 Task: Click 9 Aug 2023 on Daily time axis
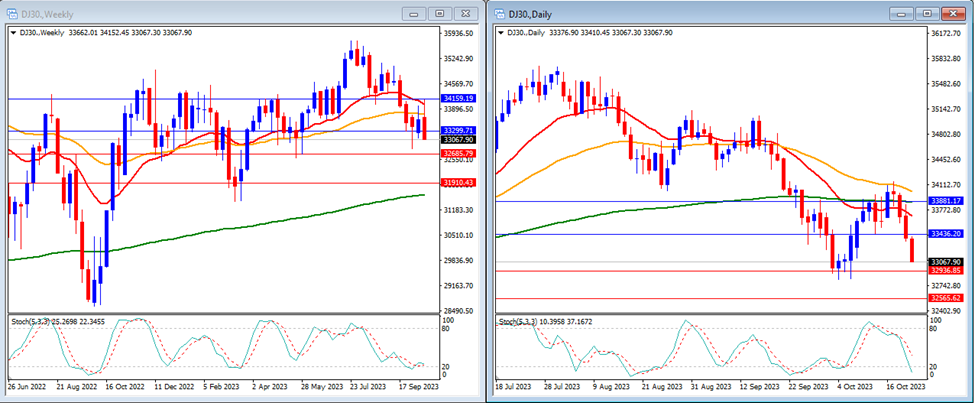[609, 386]
